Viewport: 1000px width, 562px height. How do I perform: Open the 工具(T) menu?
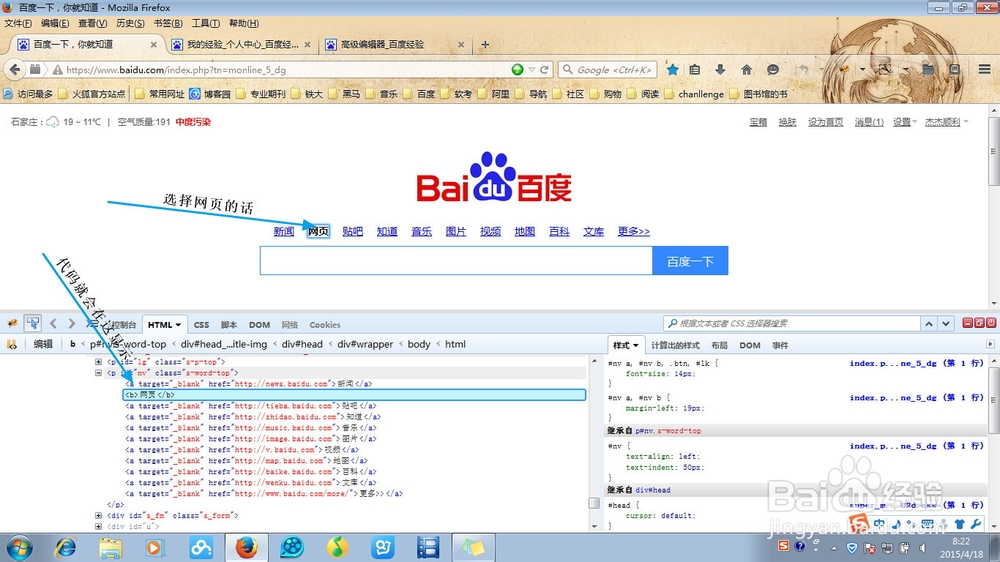point(206,23)
